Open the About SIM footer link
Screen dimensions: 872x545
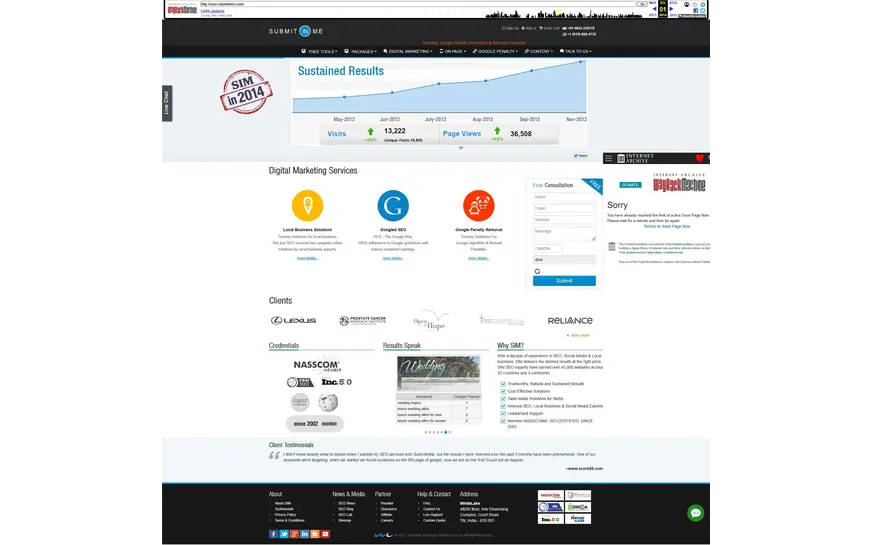283,503
